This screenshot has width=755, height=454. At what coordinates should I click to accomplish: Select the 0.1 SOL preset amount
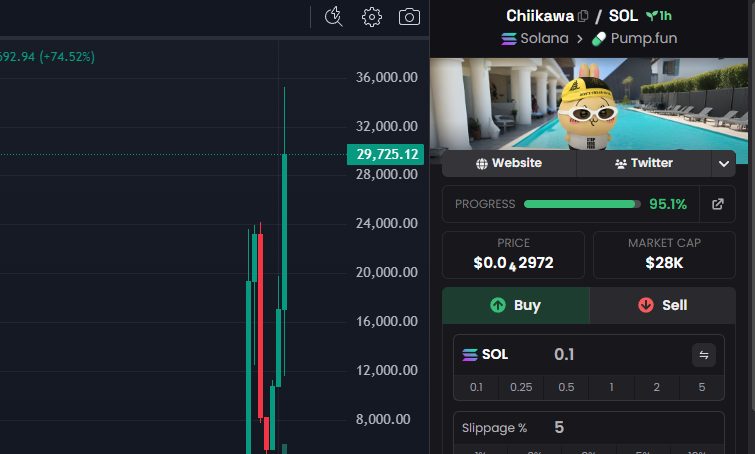pyautogui.click(x=476, y=388)
